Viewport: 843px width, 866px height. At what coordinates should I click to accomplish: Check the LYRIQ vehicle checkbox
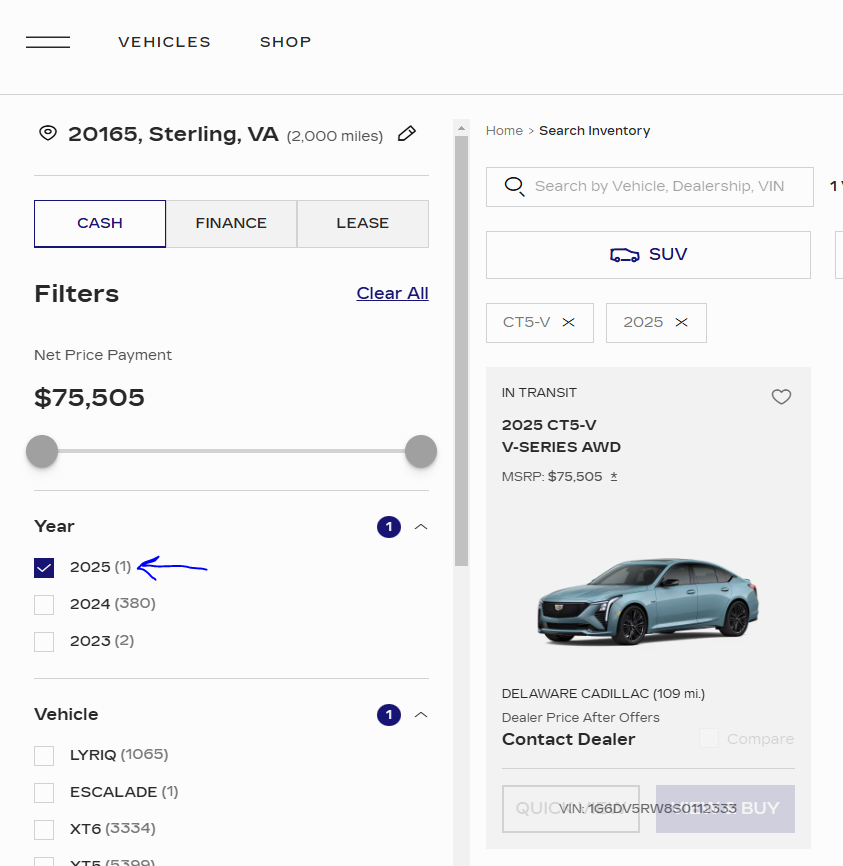pos(44,755)
